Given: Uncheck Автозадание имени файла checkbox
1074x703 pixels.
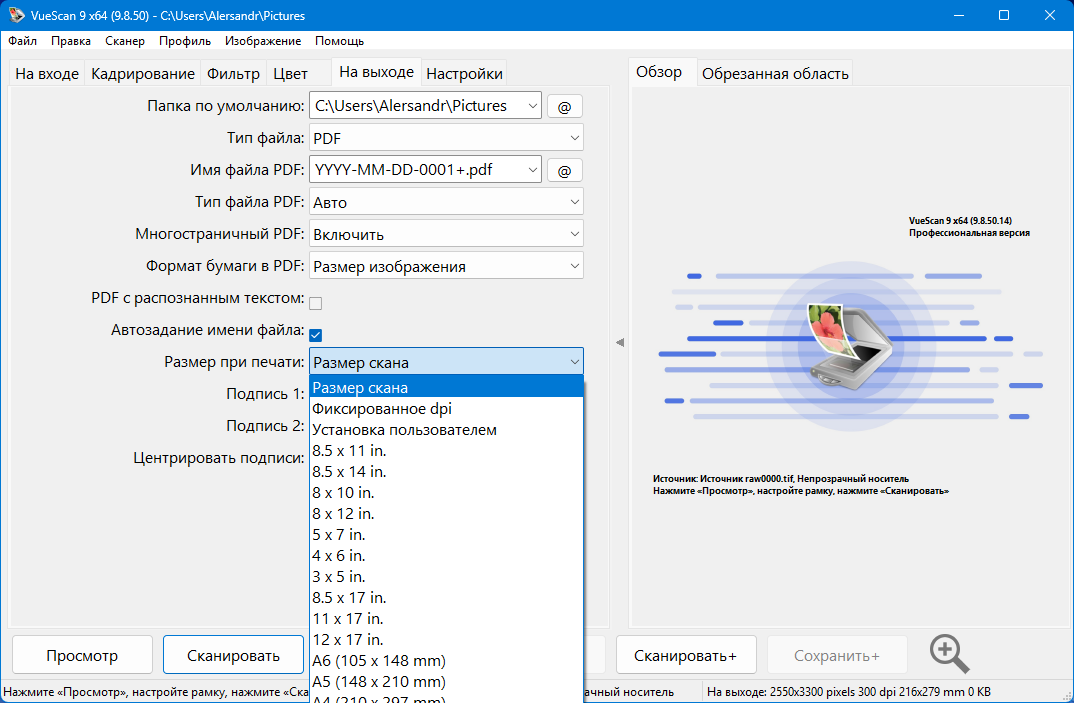Looking at the screenshot, I should coord(316,335).
